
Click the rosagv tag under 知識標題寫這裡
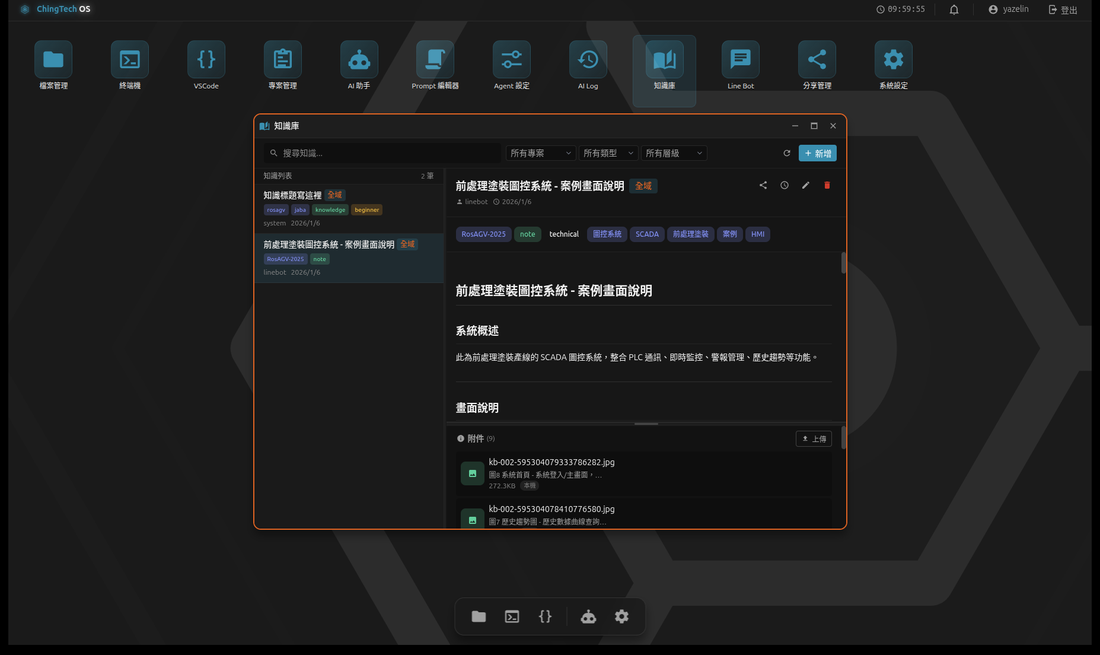(276, 210)
